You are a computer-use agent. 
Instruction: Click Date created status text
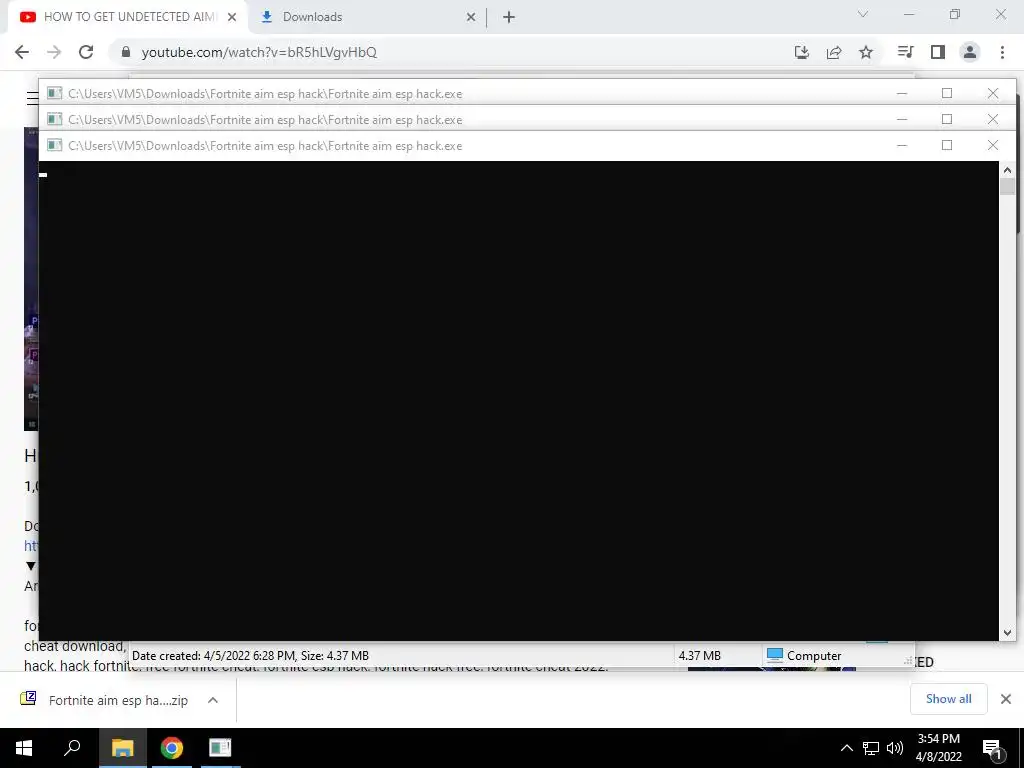[250, 656]
